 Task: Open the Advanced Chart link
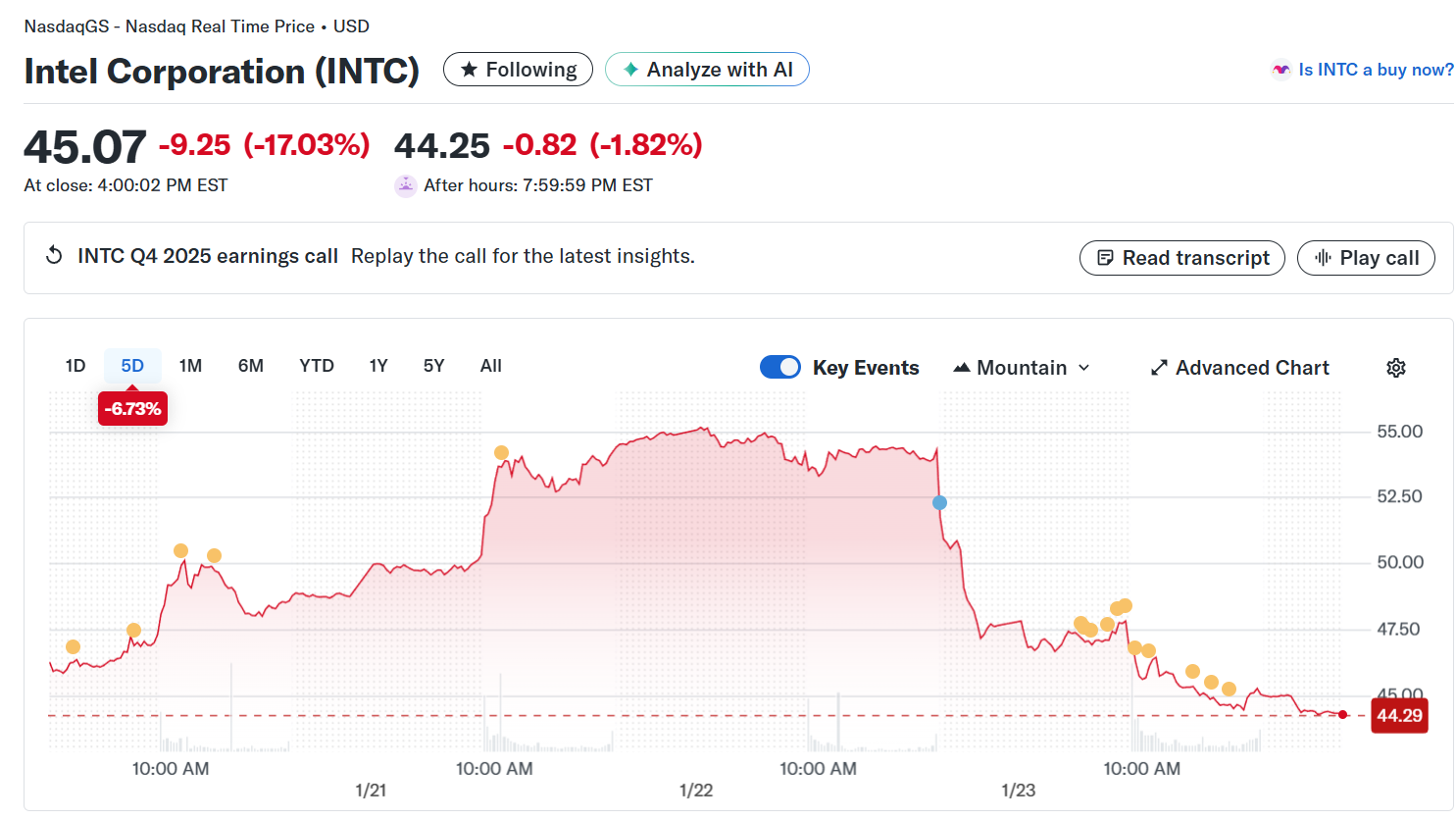1239,368
